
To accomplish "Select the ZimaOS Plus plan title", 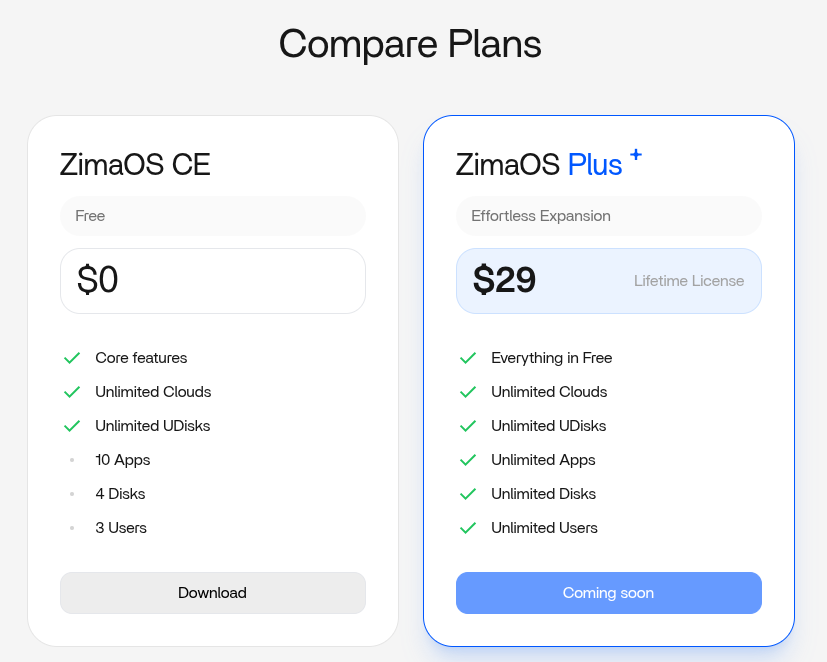I will [539, 164].
